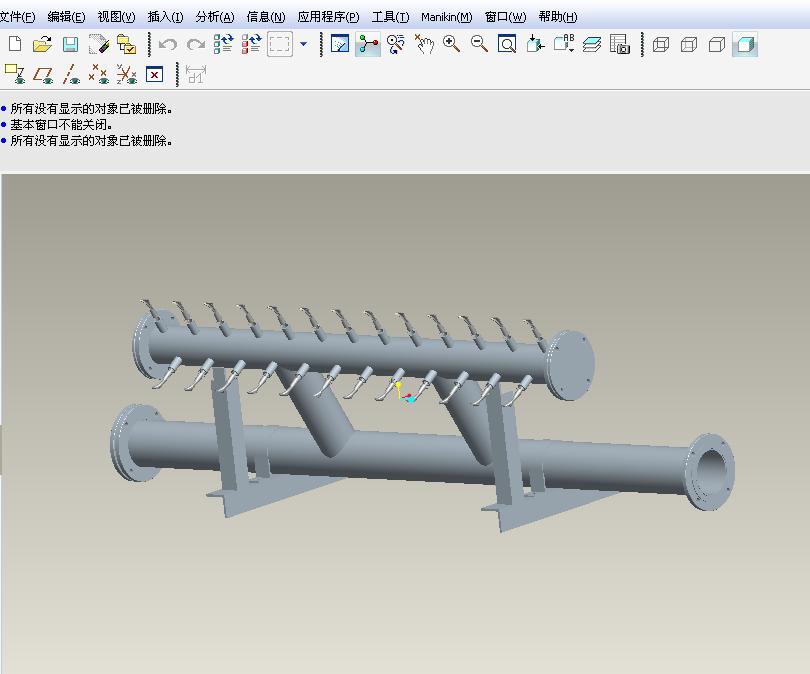Open the 窗口(W) menu
The width and height of the screenshot is (810, 674).
tap(505, 17)
